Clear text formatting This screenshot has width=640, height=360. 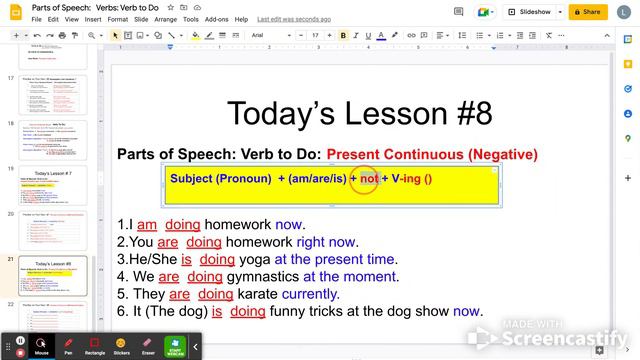(x=549, y=36)
